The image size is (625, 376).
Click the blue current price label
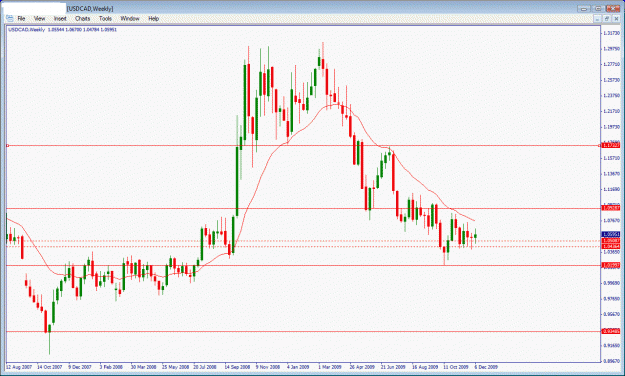tap(611, 234)
